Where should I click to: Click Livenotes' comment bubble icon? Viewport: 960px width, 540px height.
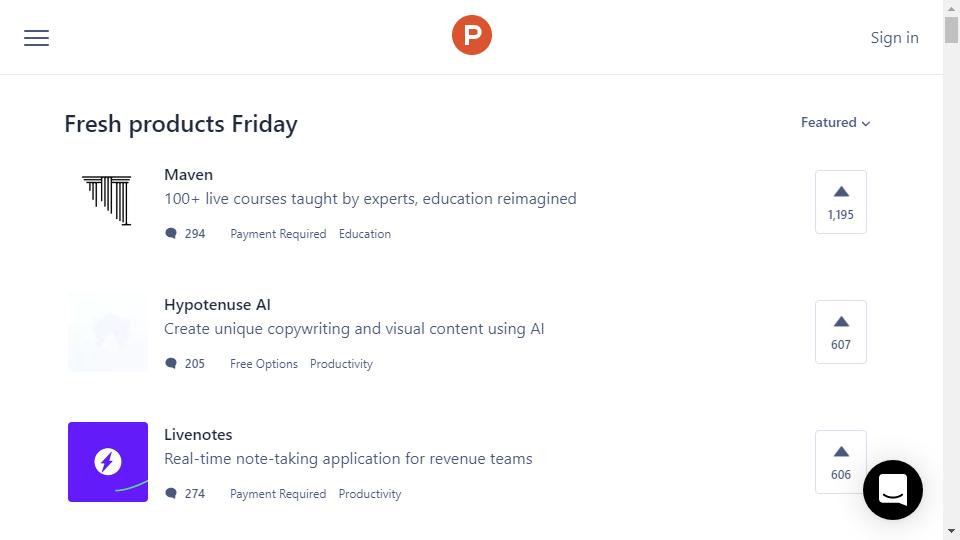[171, 494]
